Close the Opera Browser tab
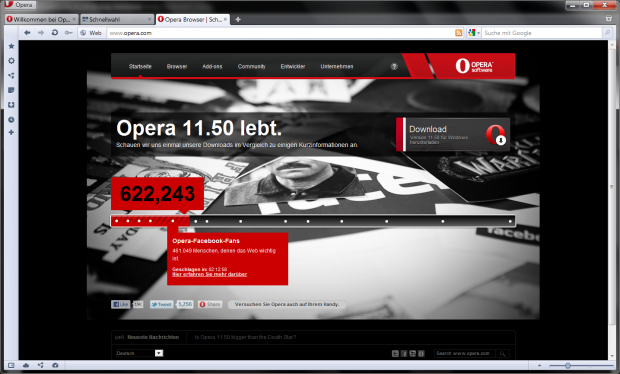Image resolution: width=620 pixels, height=374 pixels. coord(225,19)
